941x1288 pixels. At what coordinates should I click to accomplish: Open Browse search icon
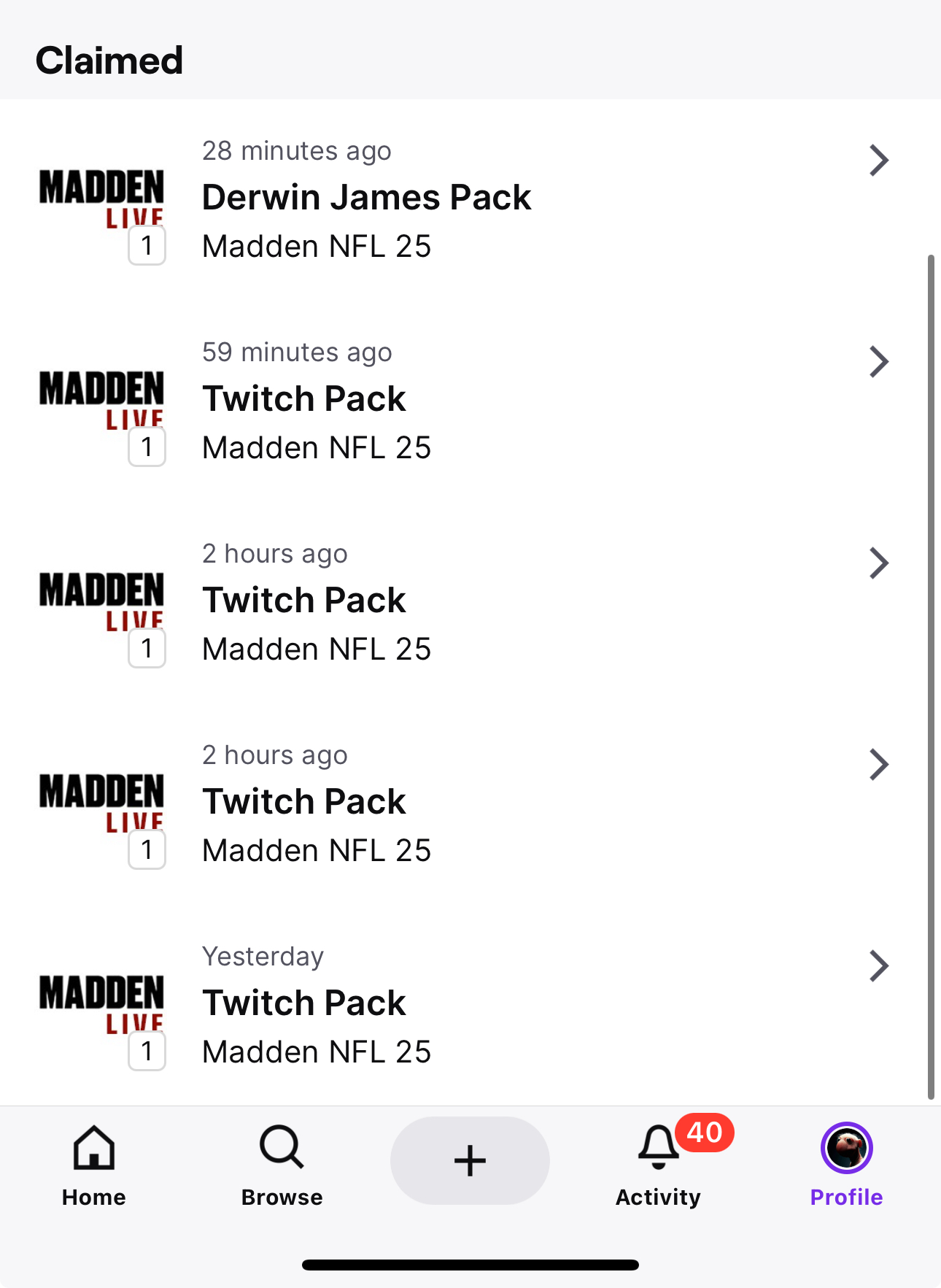click(x=282, y=1148)
